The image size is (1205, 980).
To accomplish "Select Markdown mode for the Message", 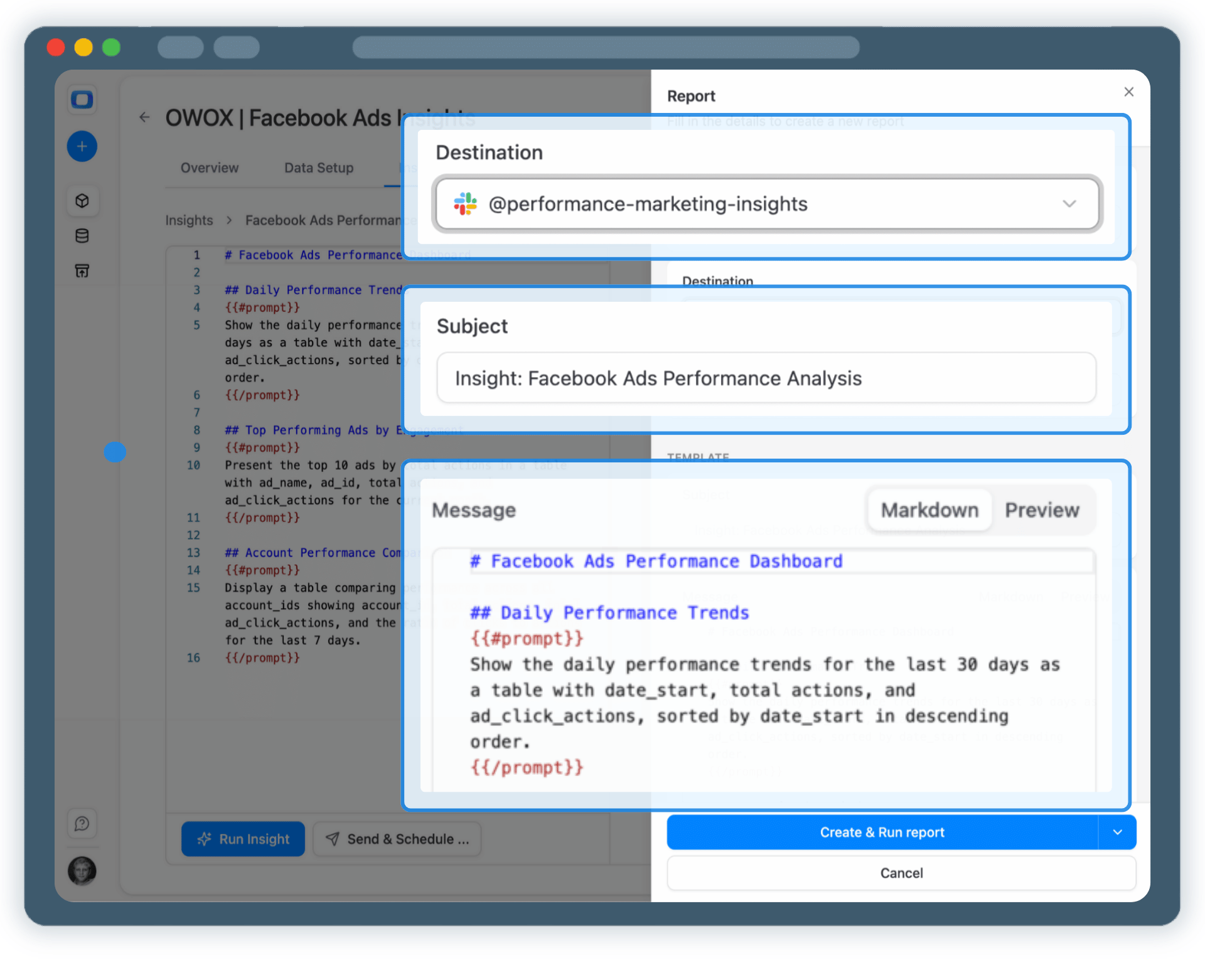I will point(929,510).
